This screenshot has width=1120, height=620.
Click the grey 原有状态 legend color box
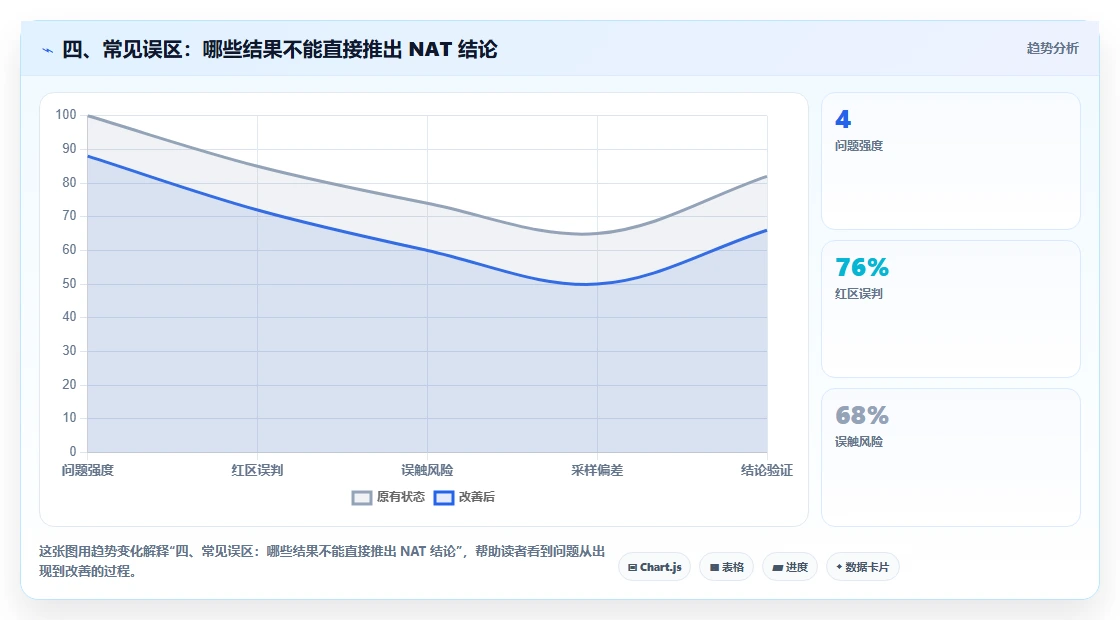pyautogui.click(x=362, y=498)
